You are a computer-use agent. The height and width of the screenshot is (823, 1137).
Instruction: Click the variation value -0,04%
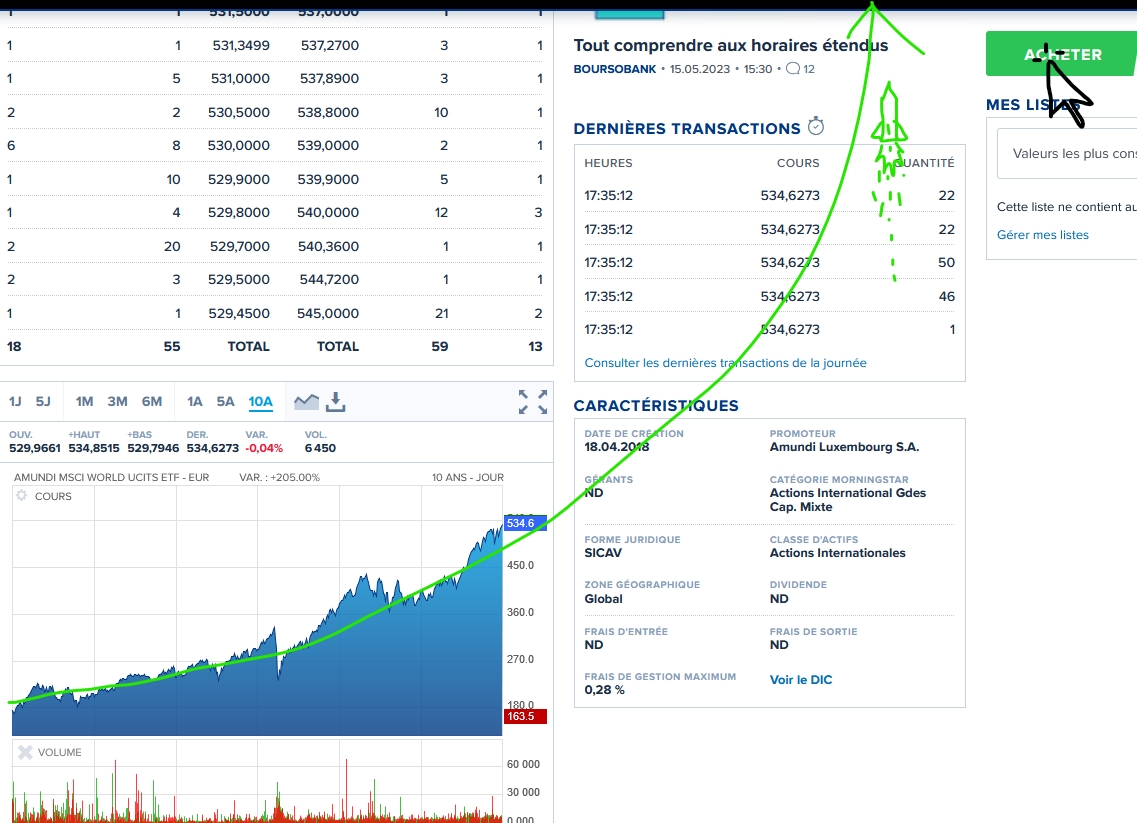click(264, 448)
